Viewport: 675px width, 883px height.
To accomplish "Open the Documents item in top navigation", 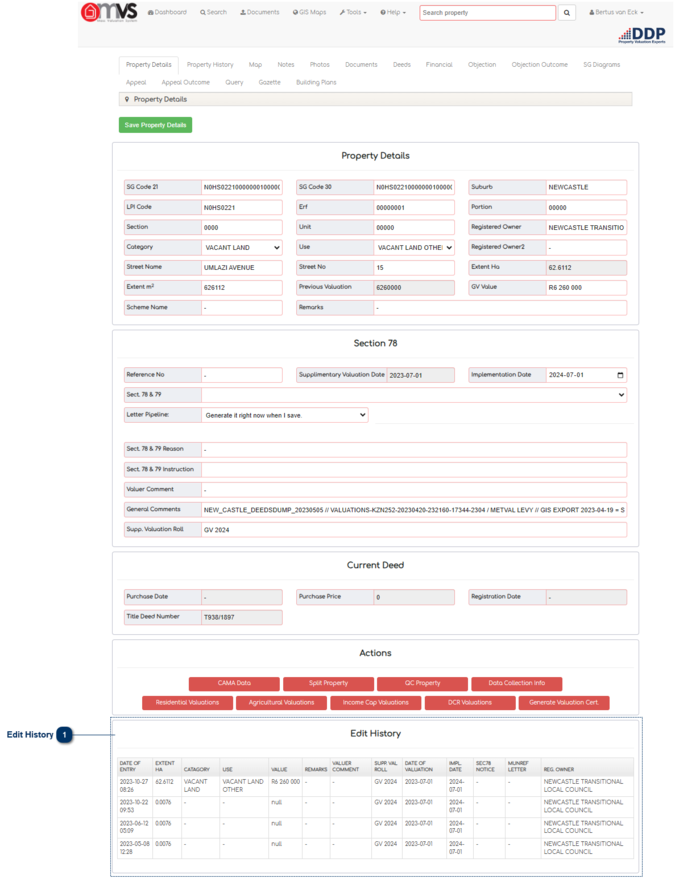I will coord(260,12).
